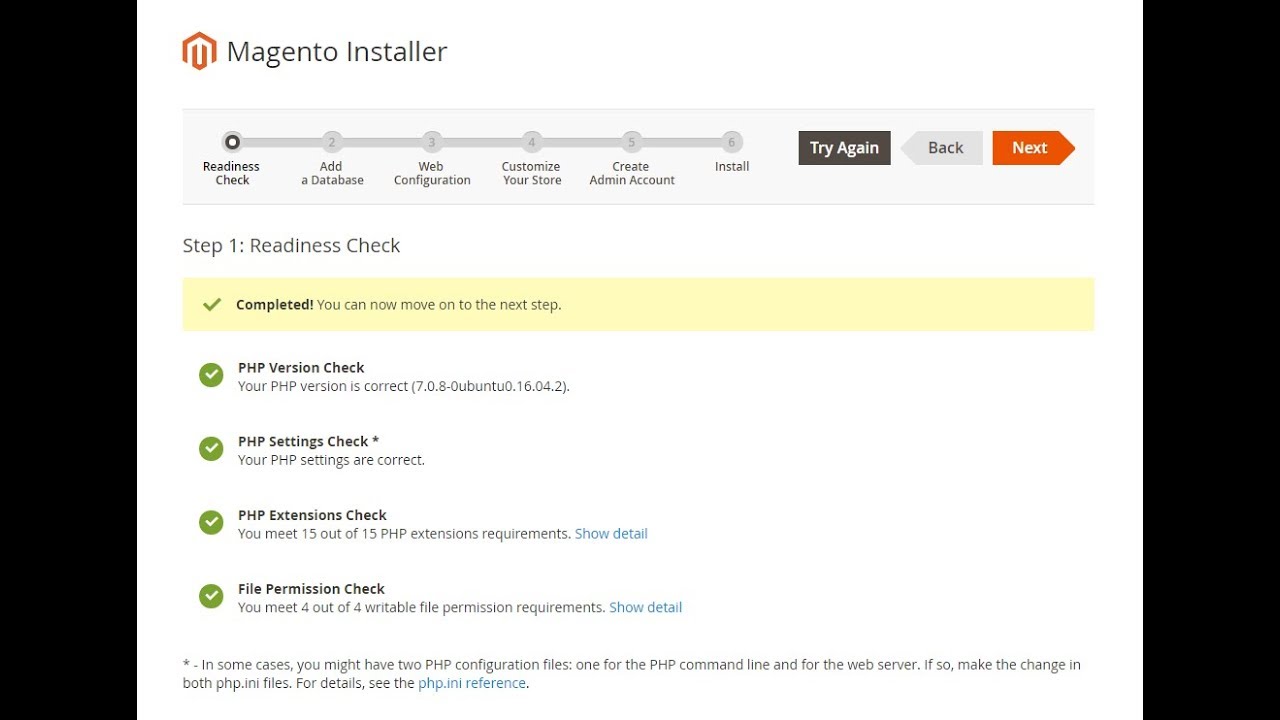Click the Magento logo icon
Screen dimensions: 1280x720
pos(199,51)
